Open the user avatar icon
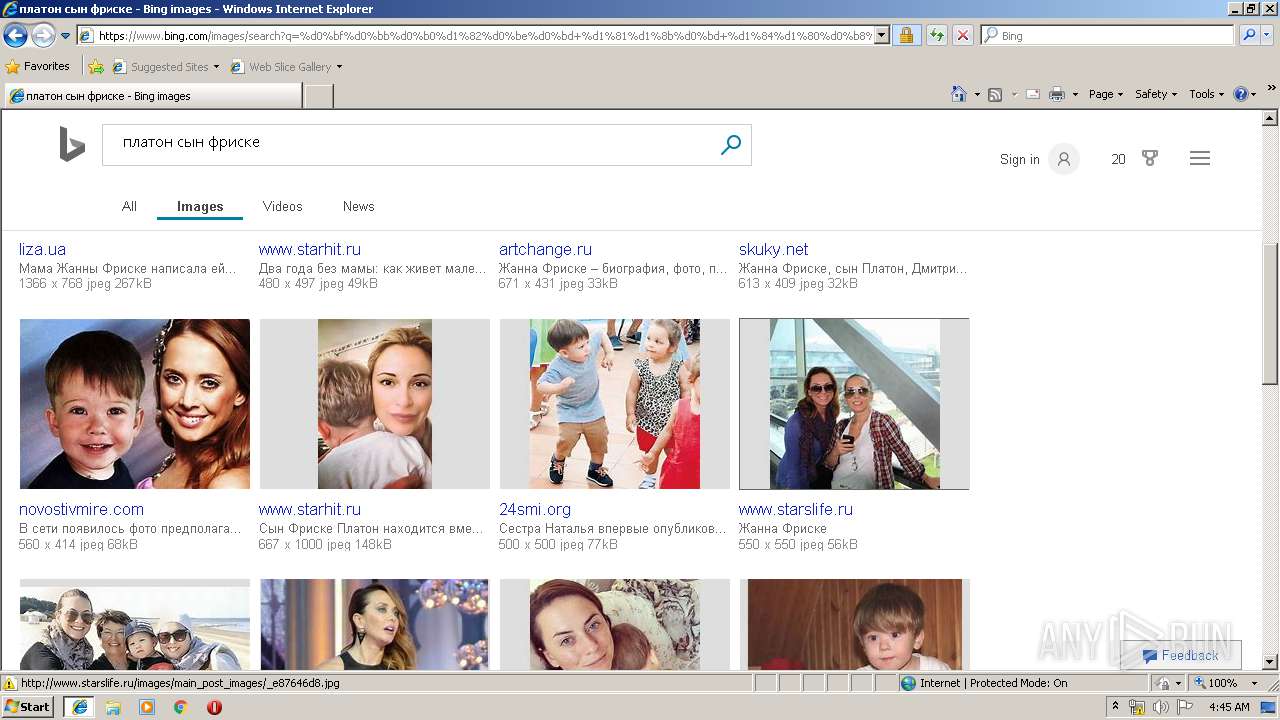 point(1064,159)
